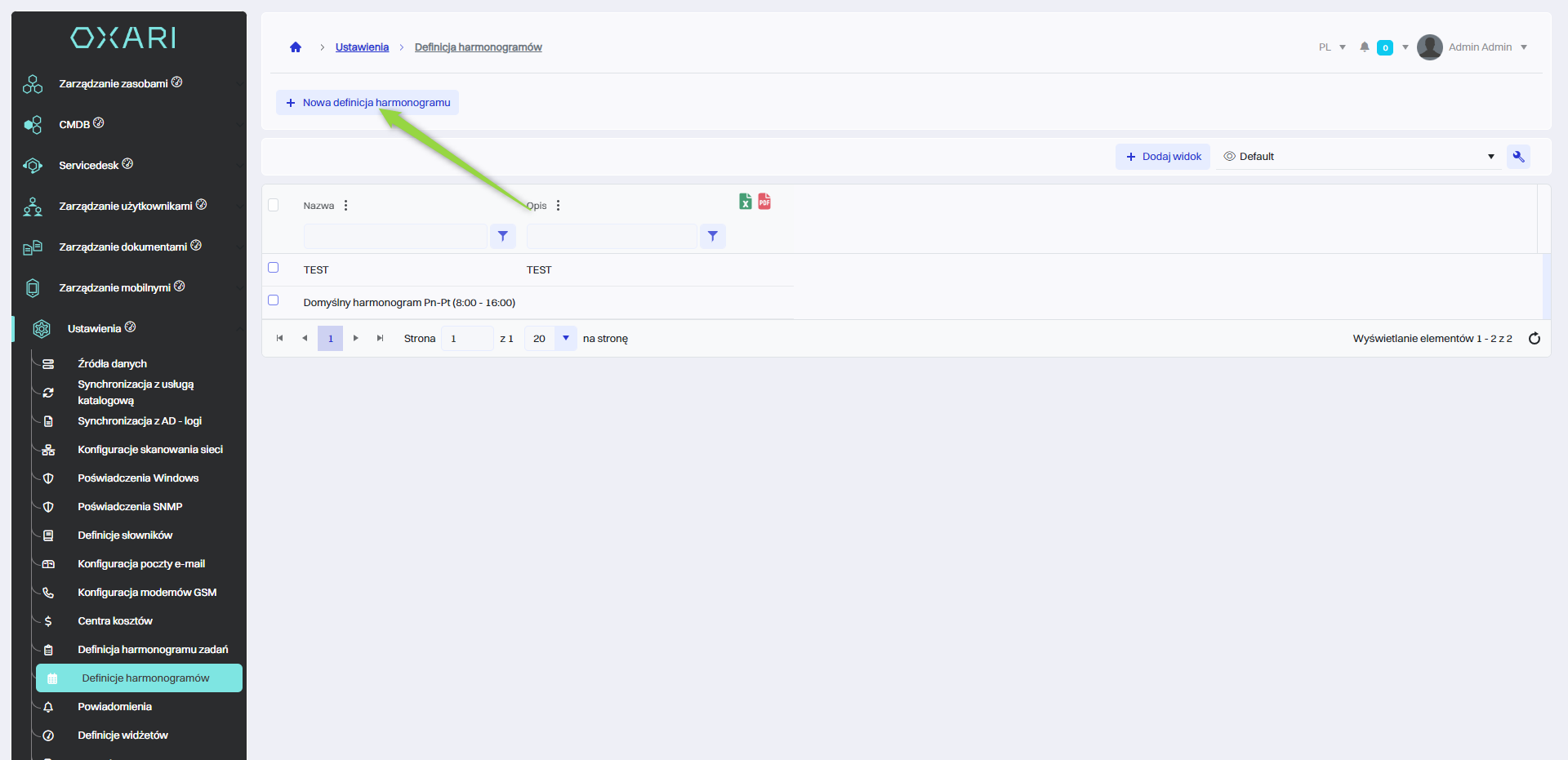Screen dimensions: 1568x760
Task: Open the Default view dropdown
Action: pyautogui.click(x=1358, y=157)
